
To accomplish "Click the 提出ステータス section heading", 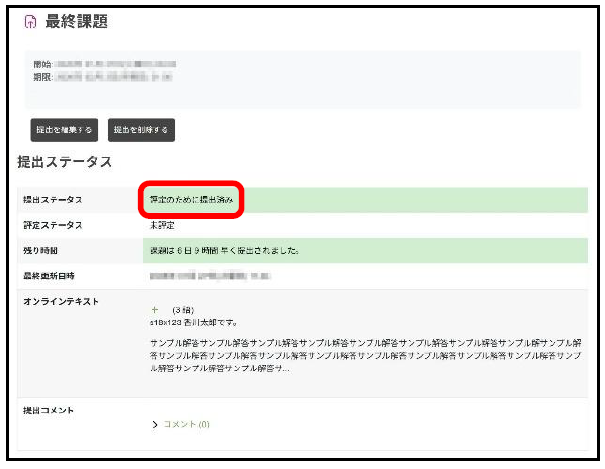I will pyautogui.click(x=64, y=161).
